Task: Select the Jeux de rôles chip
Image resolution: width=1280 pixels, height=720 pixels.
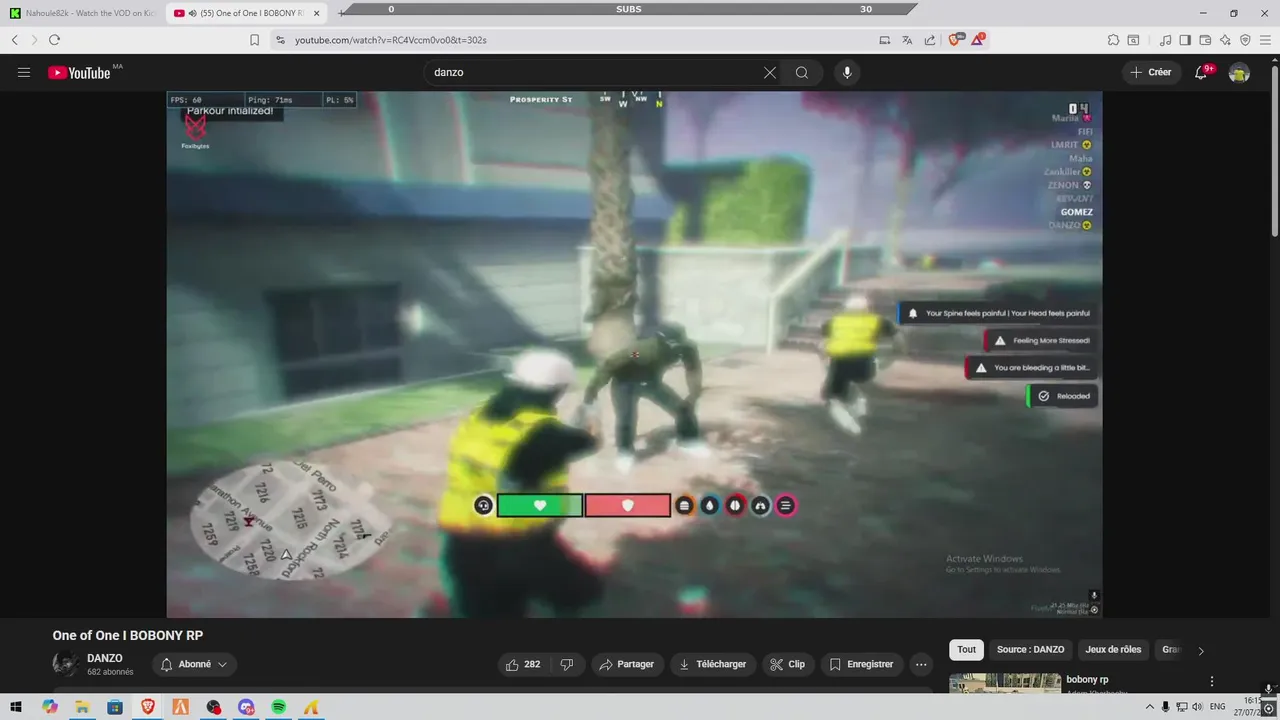Action: point(1113,650)
